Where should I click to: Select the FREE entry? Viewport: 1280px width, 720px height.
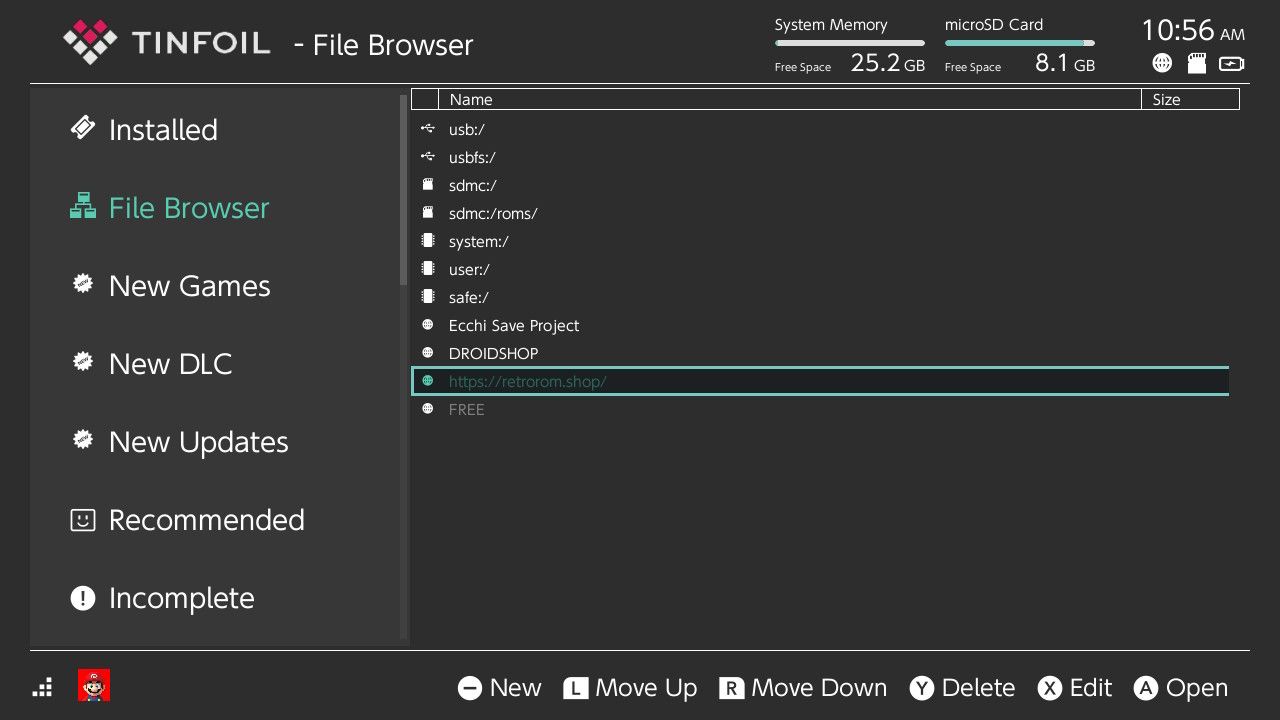click(820, 409)
